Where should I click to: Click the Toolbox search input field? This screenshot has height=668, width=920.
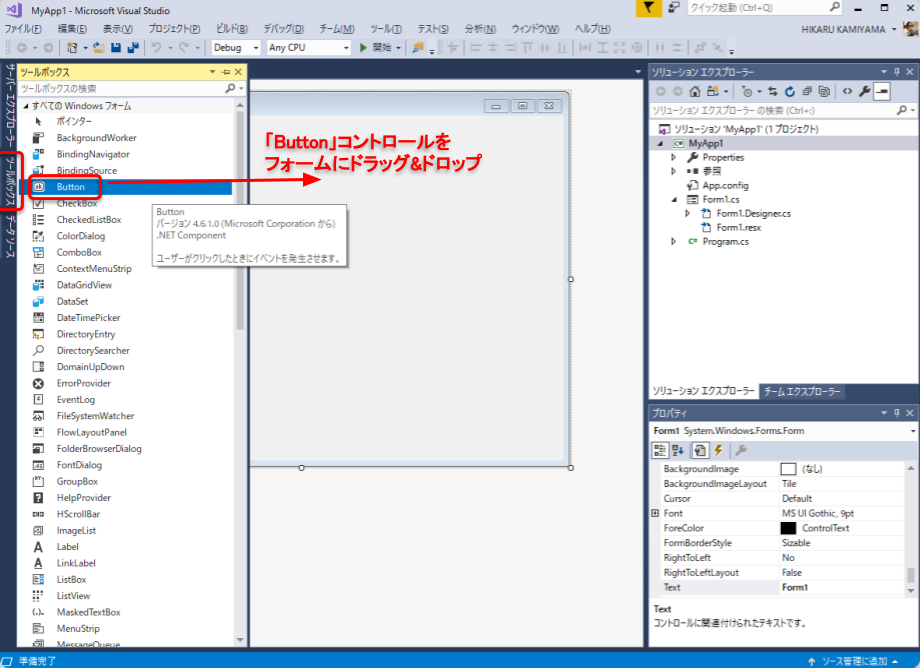click(121, 89)
